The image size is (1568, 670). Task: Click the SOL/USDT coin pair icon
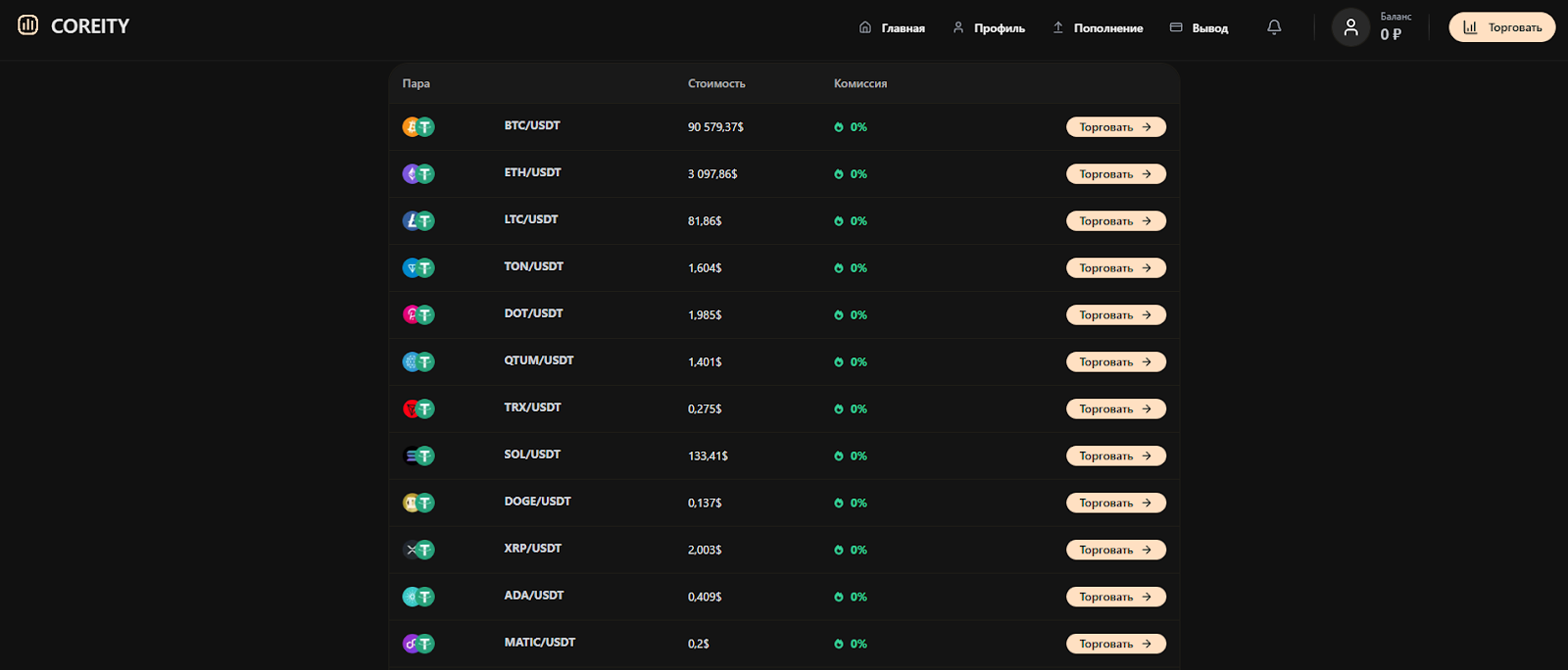(x=418, y=456)
